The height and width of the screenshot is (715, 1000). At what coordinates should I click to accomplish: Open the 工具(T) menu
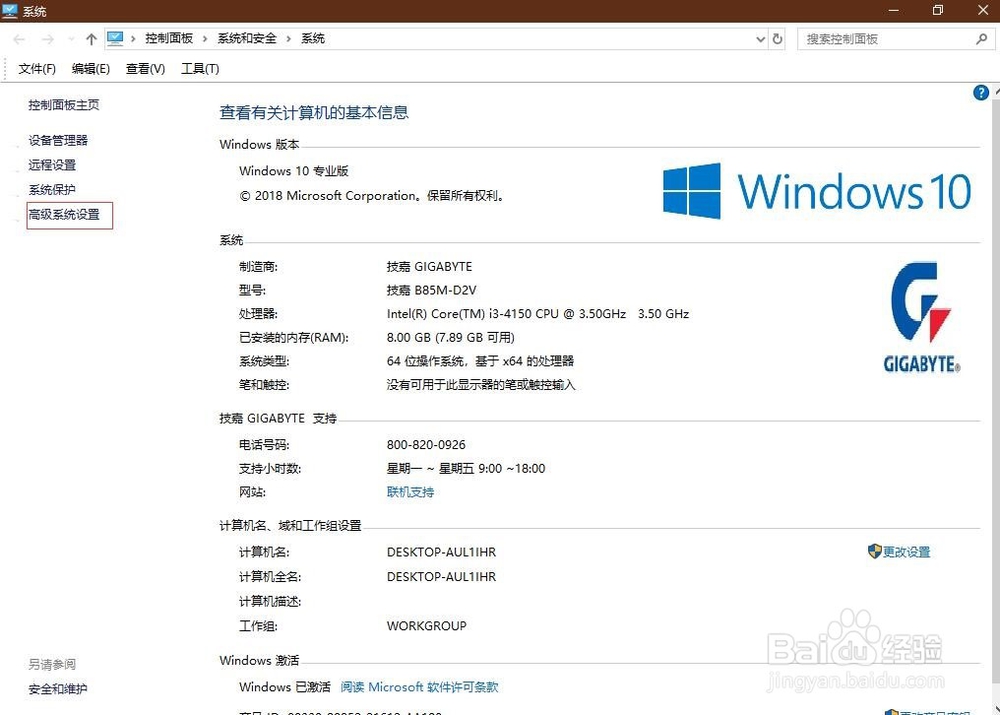tap(200, 69)
